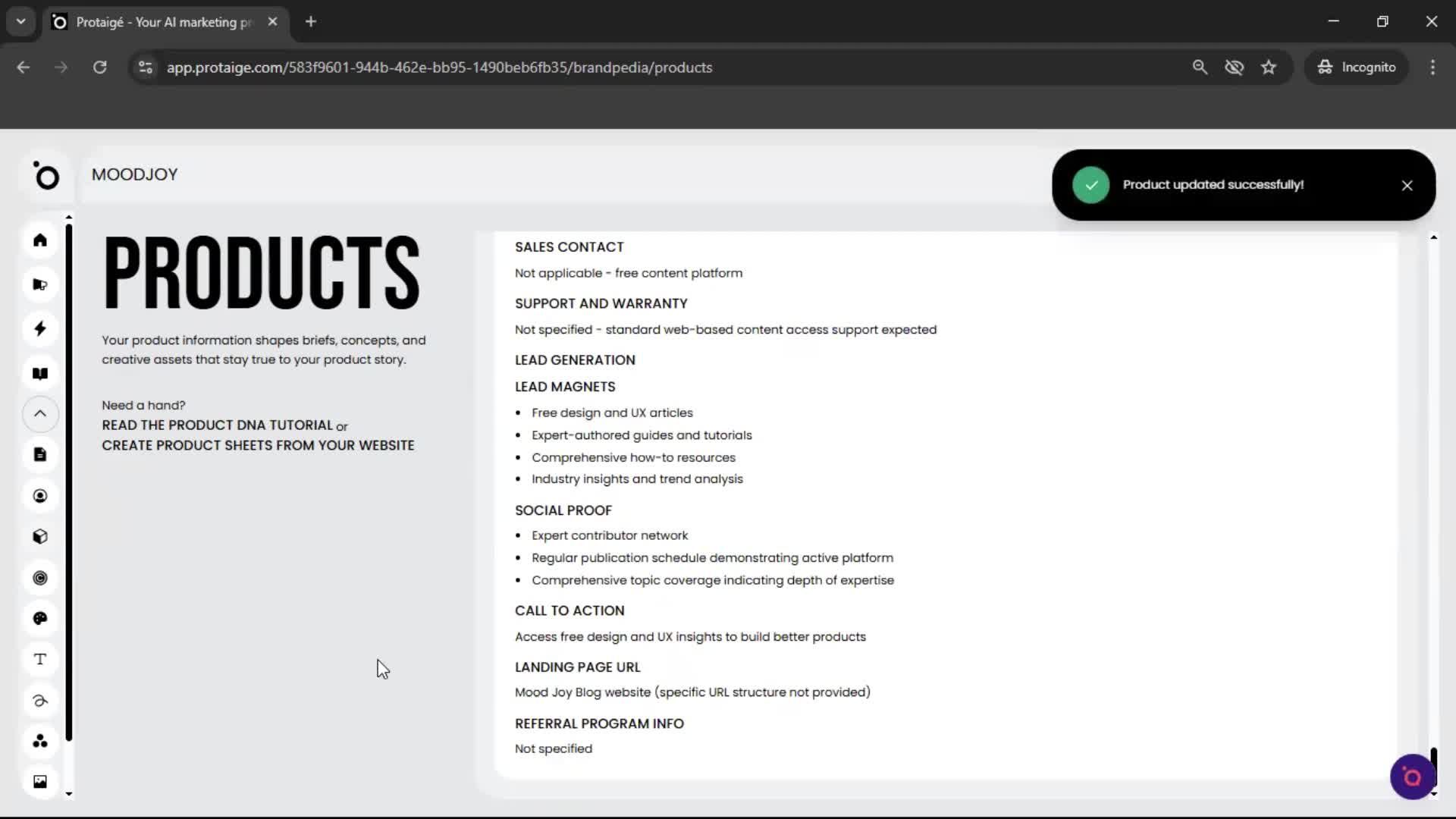The image size is (1456, 819).
Task: Select the megaphone campaigns icon
Action: tap(39, 284)
